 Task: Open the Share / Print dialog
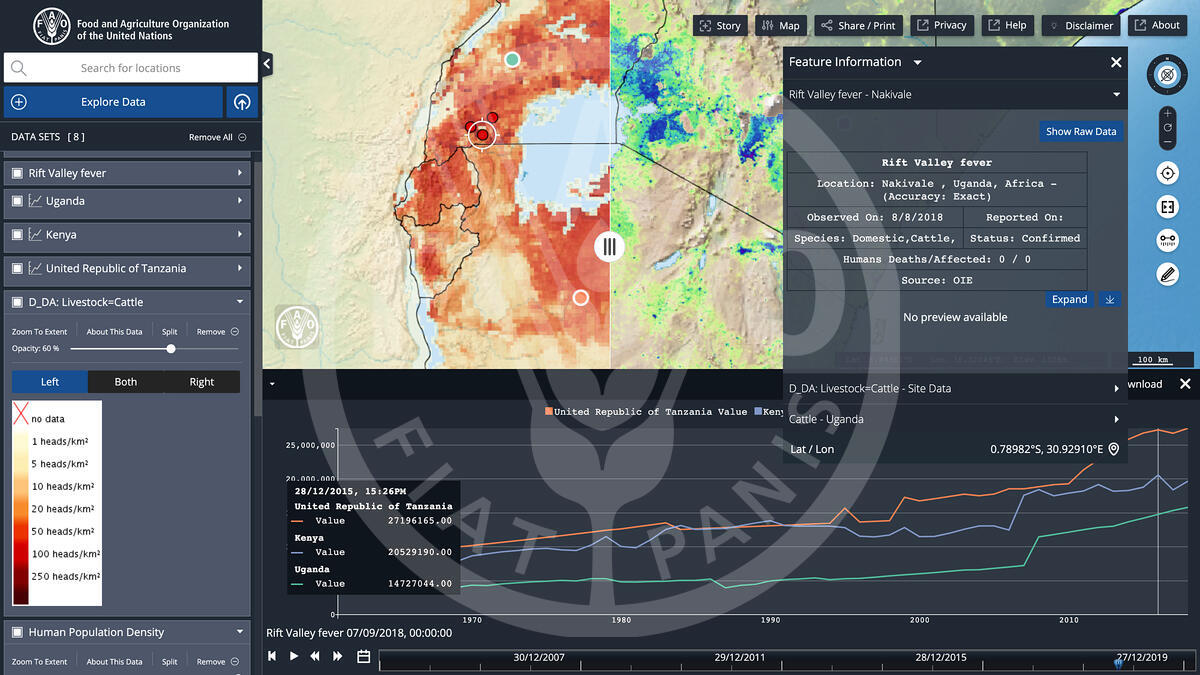click(x=858, y=25)
